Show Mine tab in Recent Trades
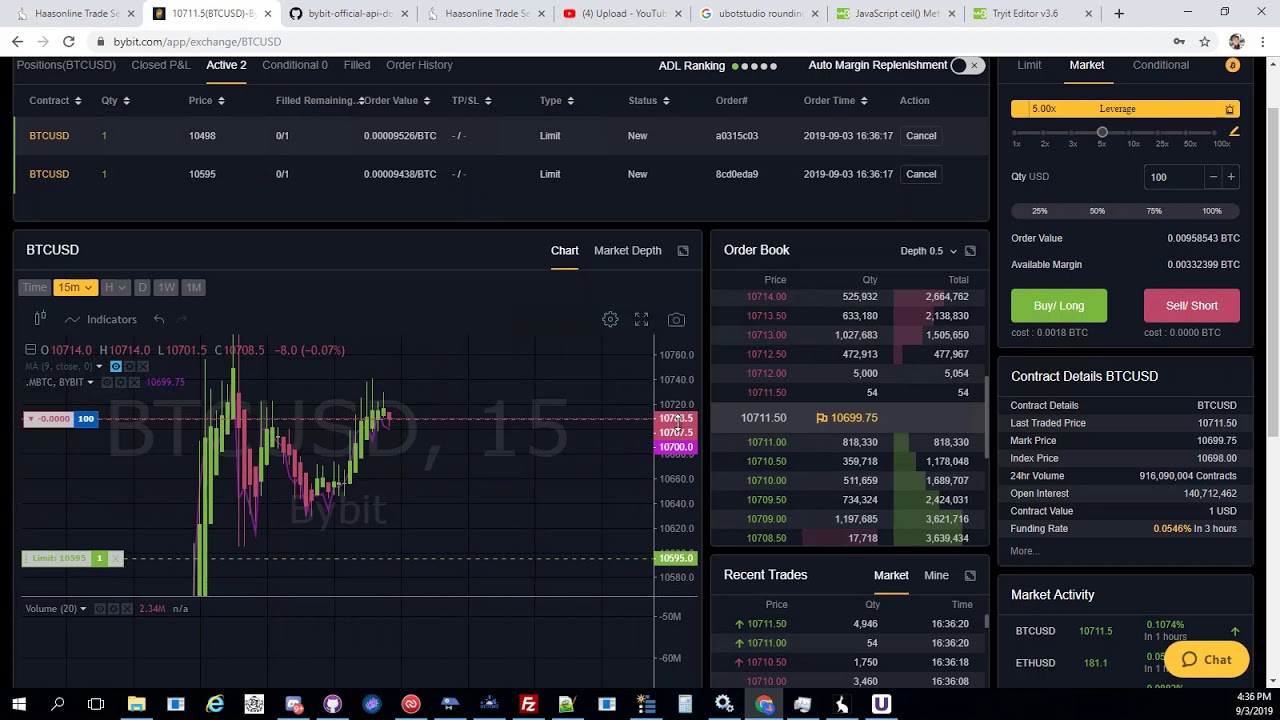The image size is (1280, 720). pos(936,576)
